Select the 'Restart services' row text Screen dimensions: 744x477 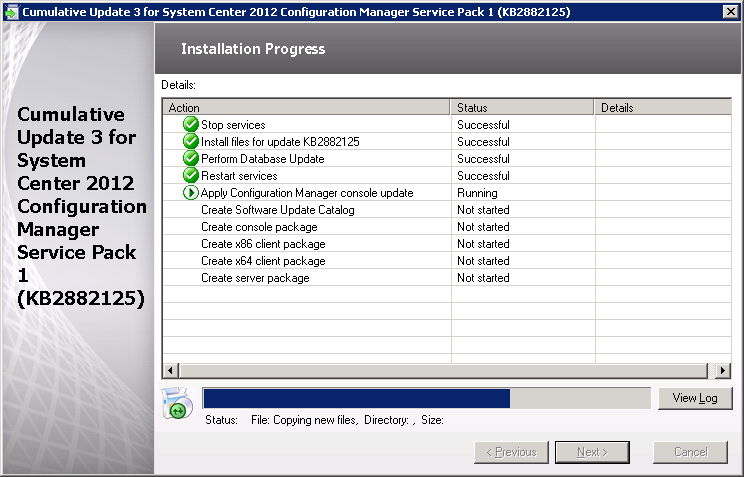(239, 176)
